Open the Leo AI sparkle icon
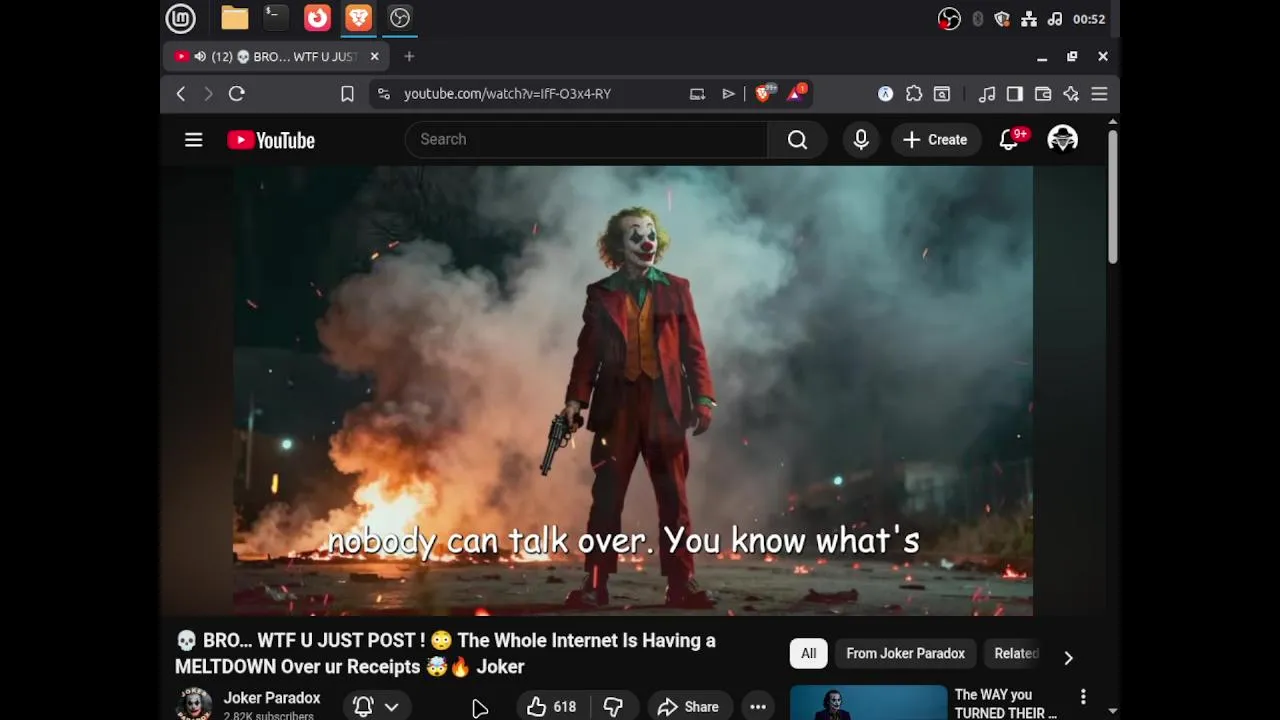 pos(1071,94)
